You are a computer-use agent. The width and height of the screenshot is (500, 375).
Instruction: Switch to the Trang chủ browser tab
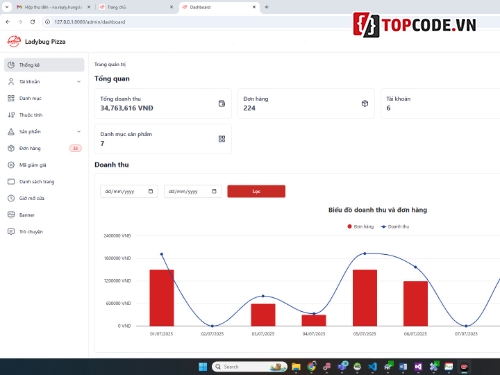coord(136,7)
